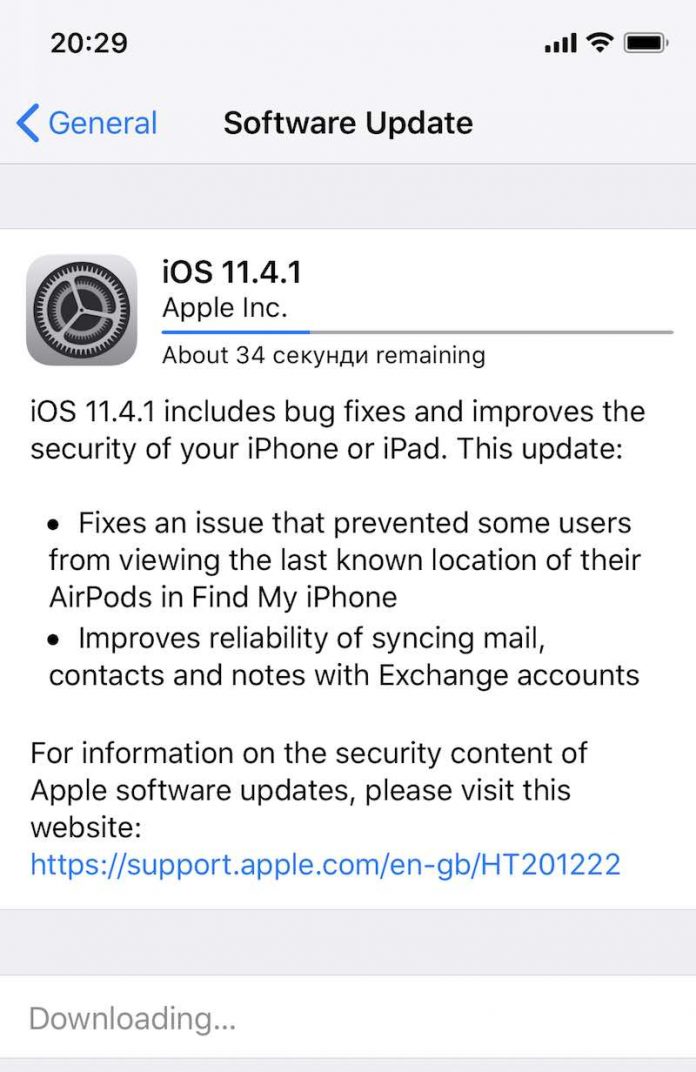Tap the Exchange accounts syncing bullet
Screen dimensions: 696x1072
(343, 656)
